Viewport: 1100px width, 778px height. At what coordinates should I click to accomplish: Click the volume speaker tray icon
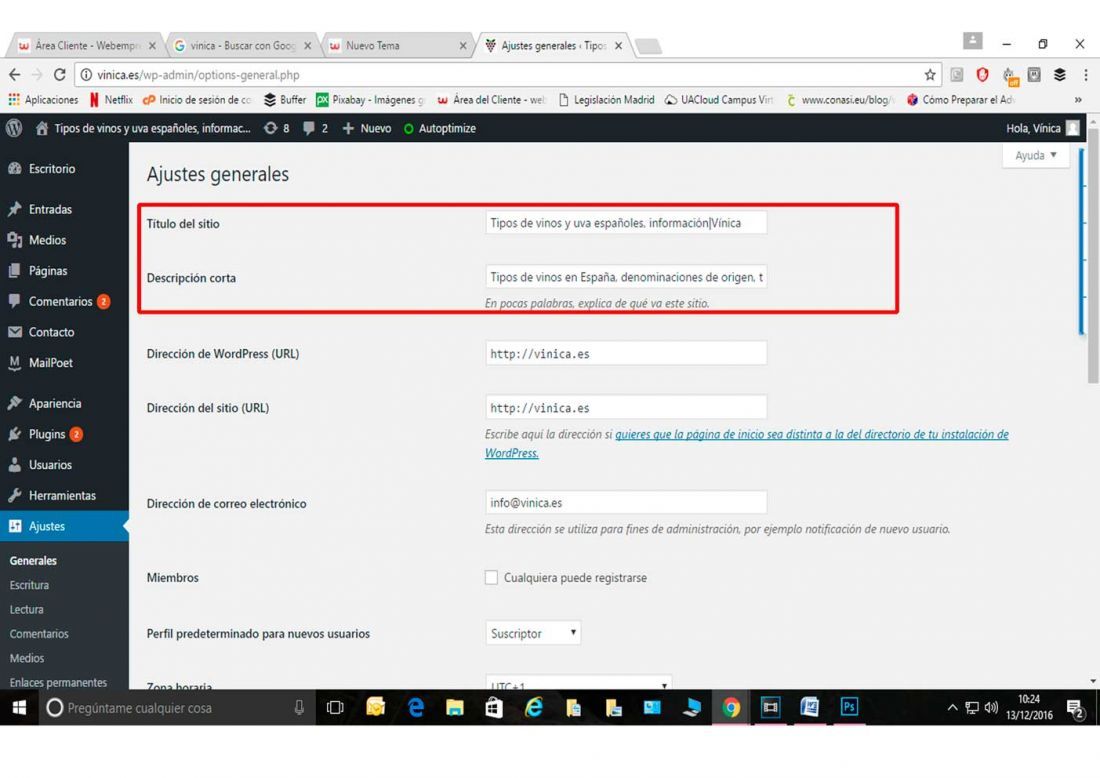click(x=991, y=708)
